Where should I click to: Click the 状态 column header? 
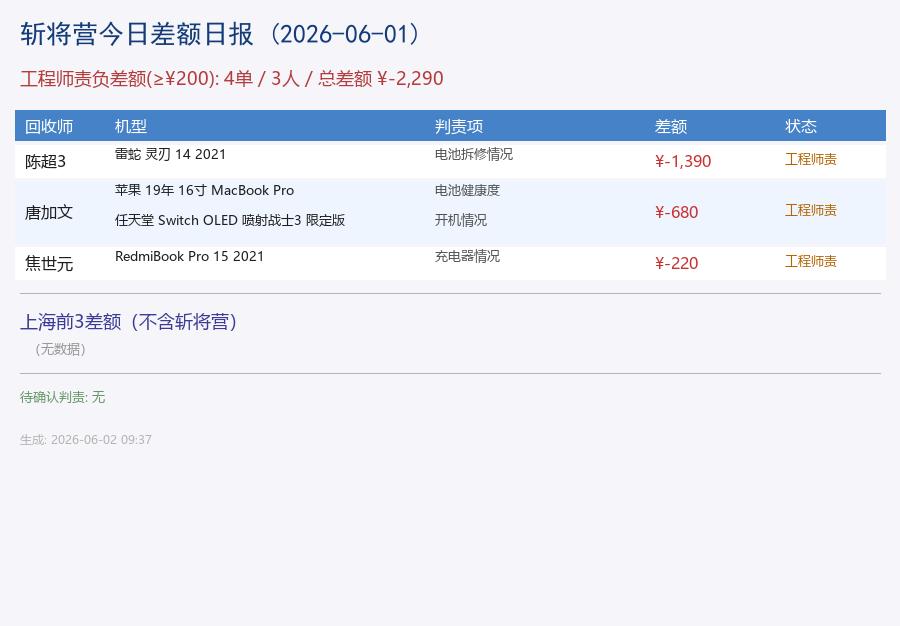point(801,126)
